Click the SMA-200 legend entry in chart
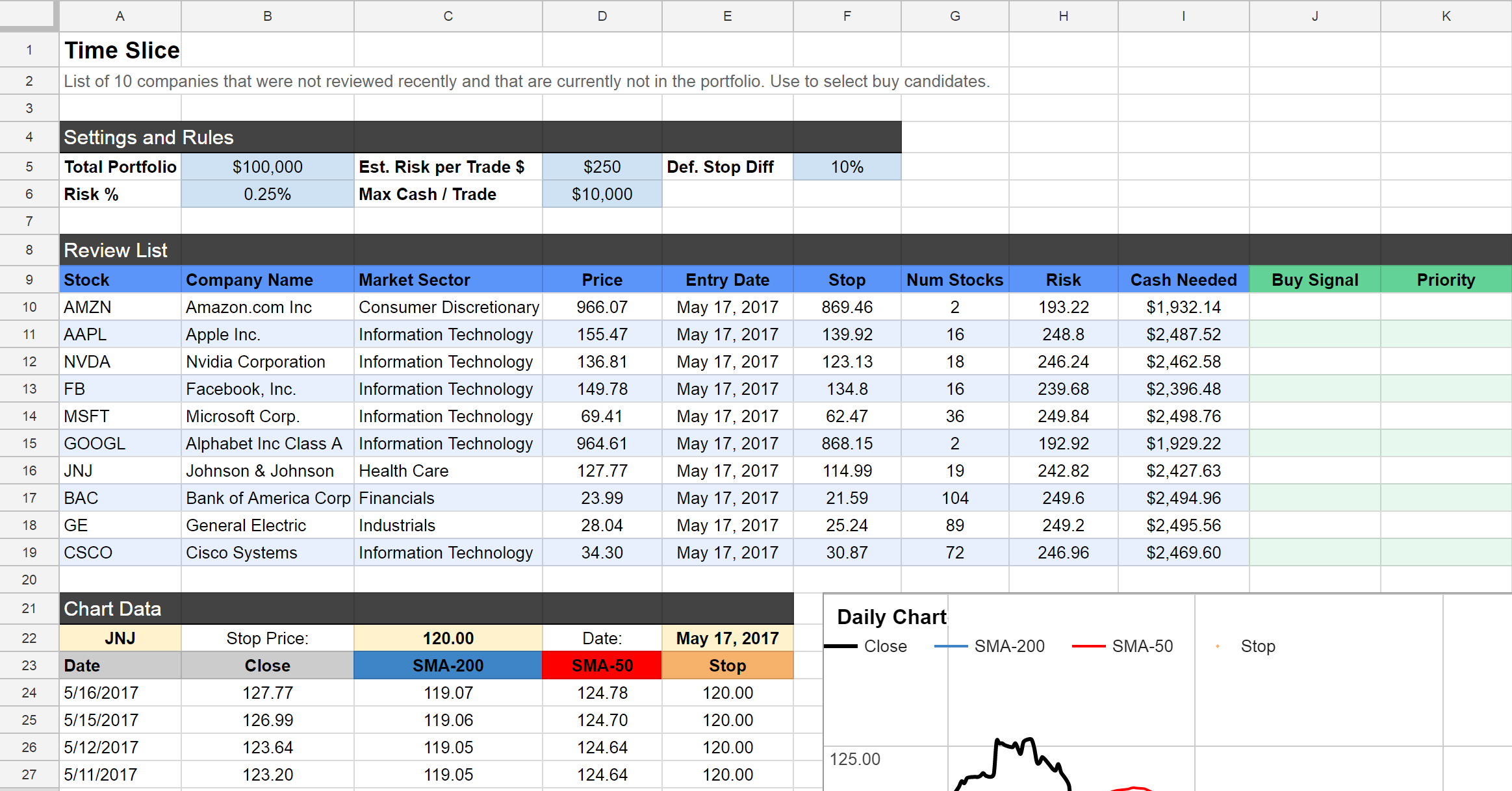Image resolution: width=1512 pixels, height=791 pixels. 990,646
